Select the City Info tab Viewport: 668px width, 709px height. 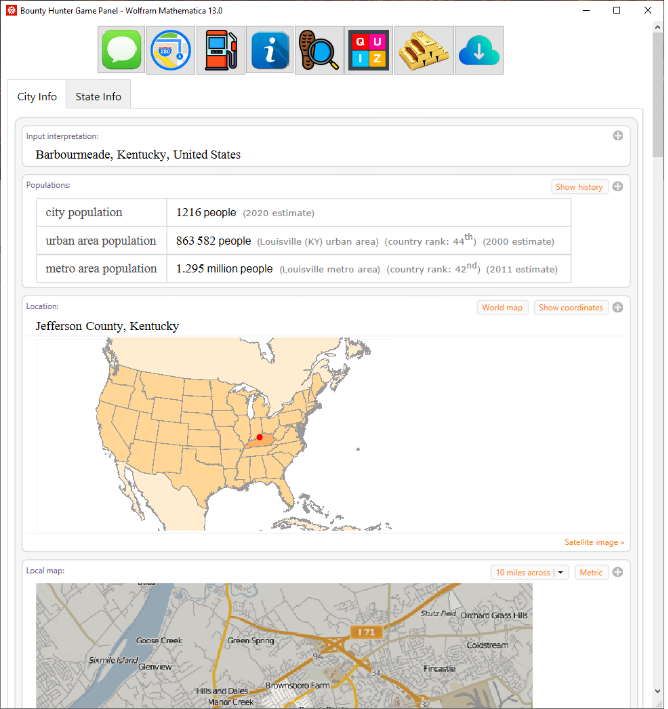click(x=37, y=97)
